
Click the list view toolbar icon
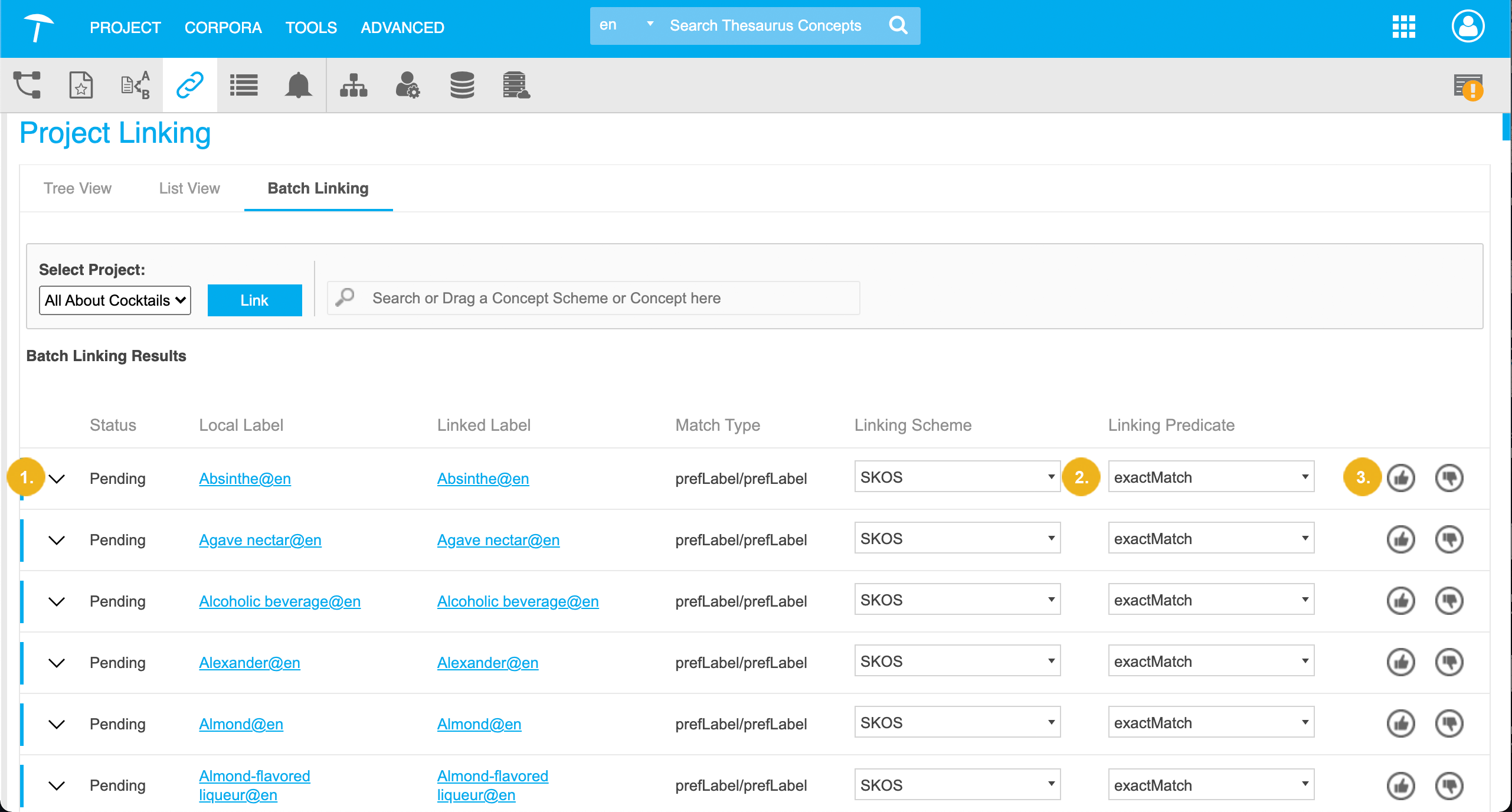244,86
